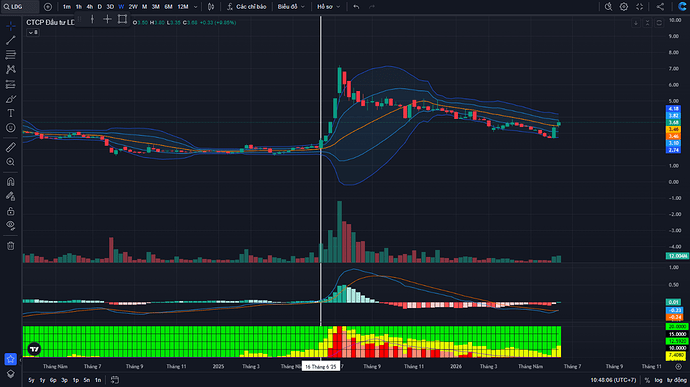Select the D daily timeframe
The image size is (690, 387).
[99, 7]
